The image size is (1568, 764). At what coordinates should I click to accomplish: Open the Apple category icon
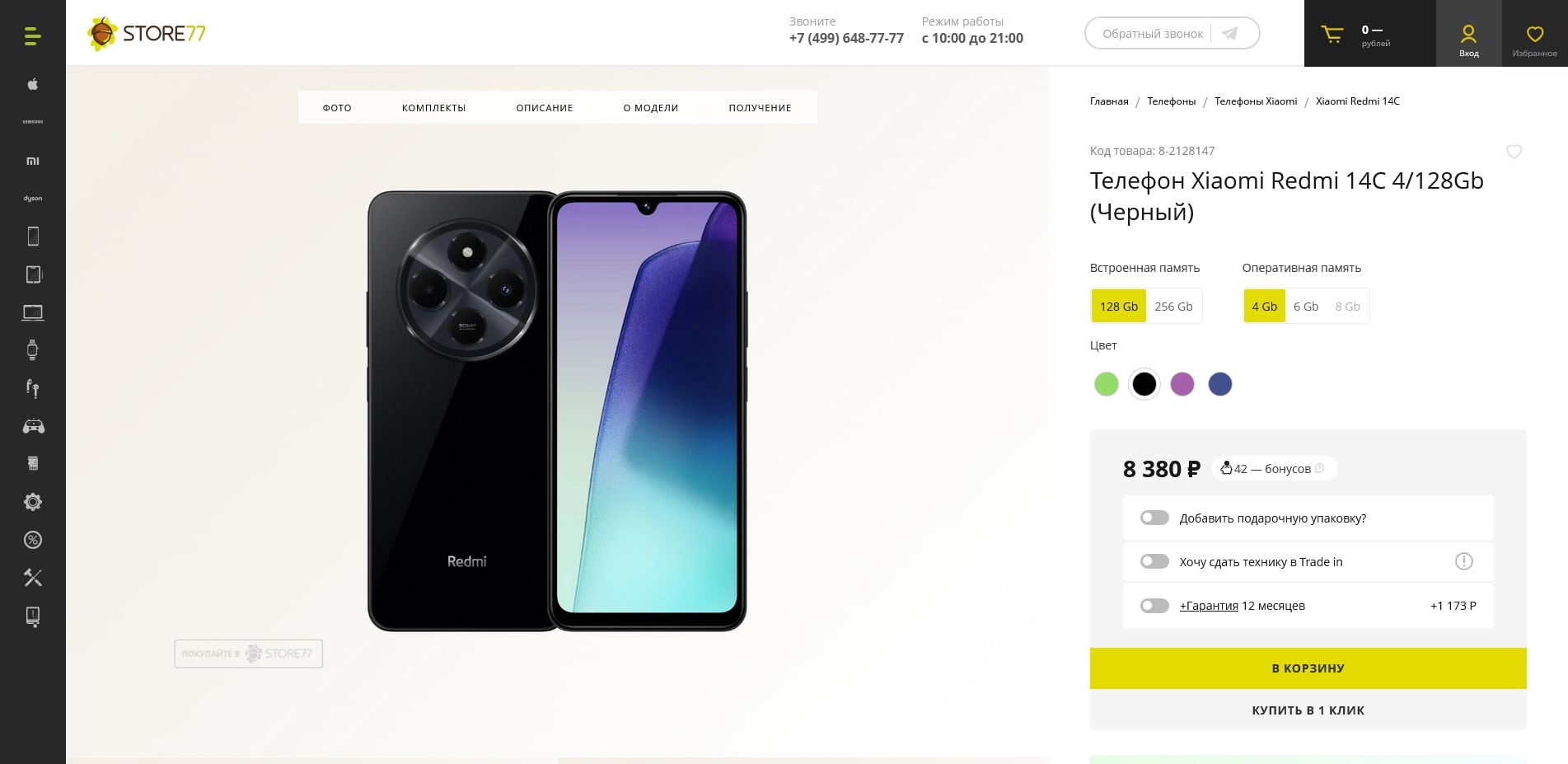(33, 84)
